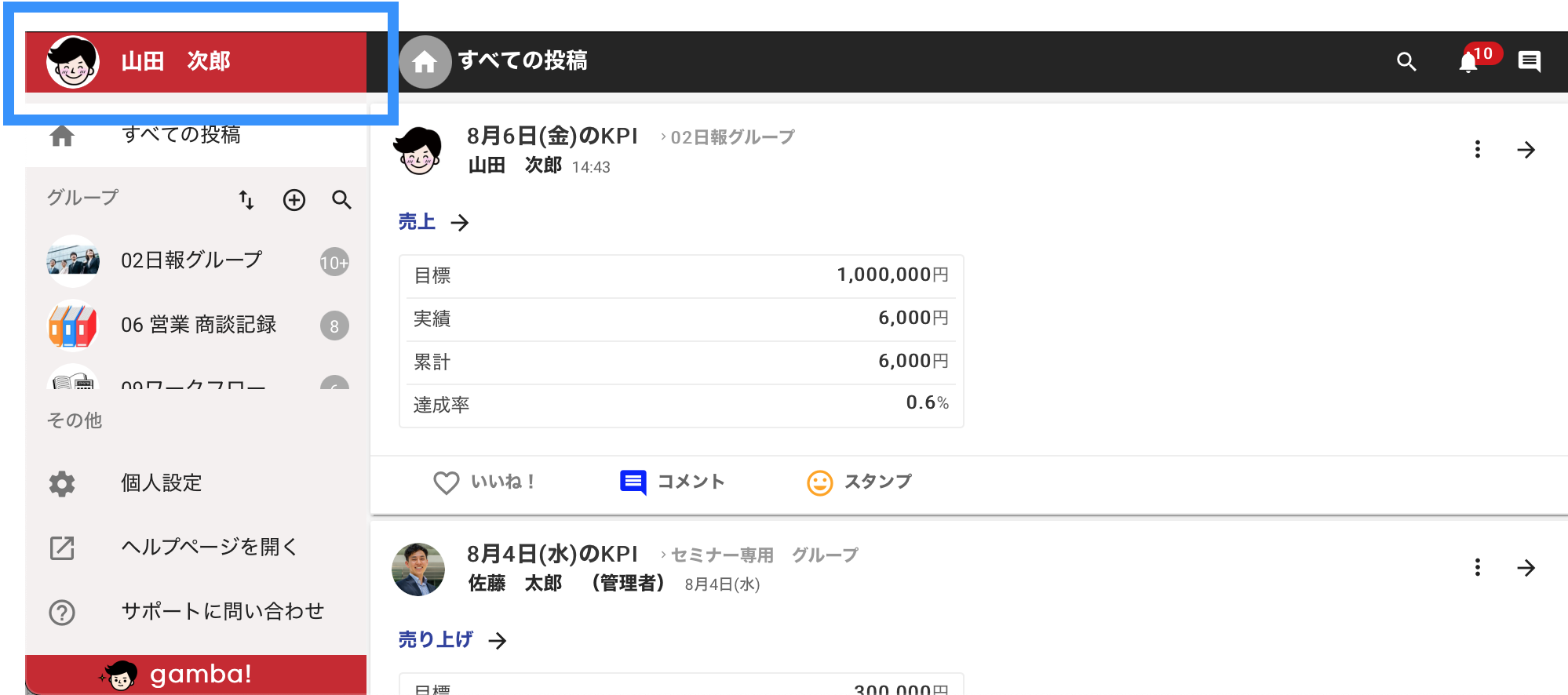Open three-dot menu on 8月6日 KPI post

[1478, 150]
